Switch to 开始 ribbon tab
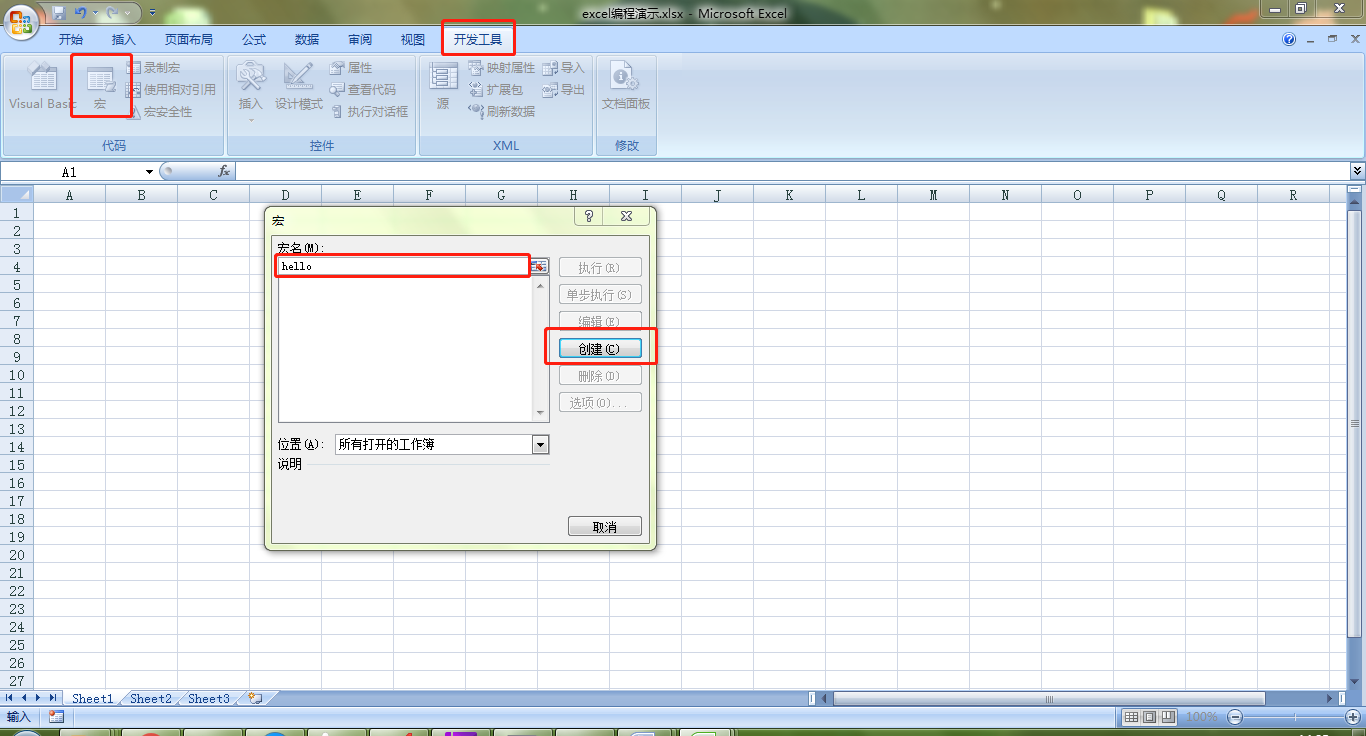 click(71, 40)
